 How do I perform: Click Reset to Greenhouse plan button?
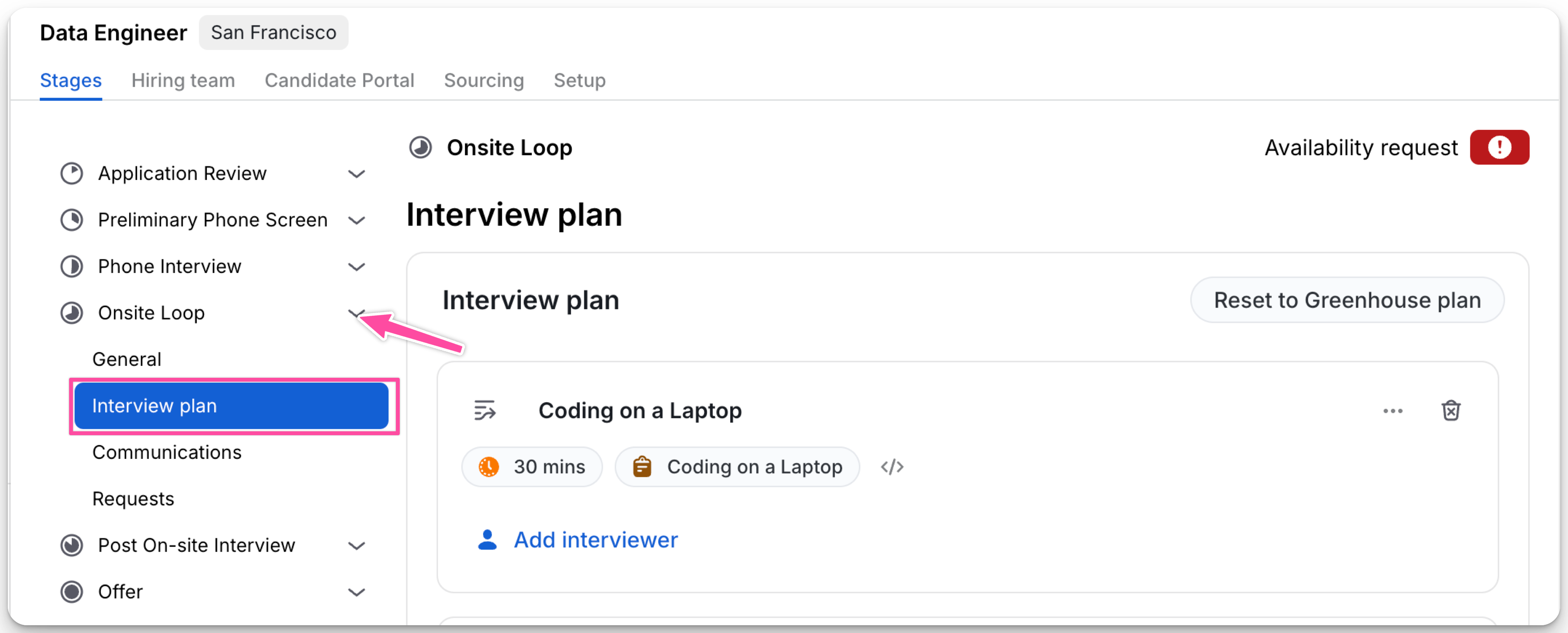1347,300
